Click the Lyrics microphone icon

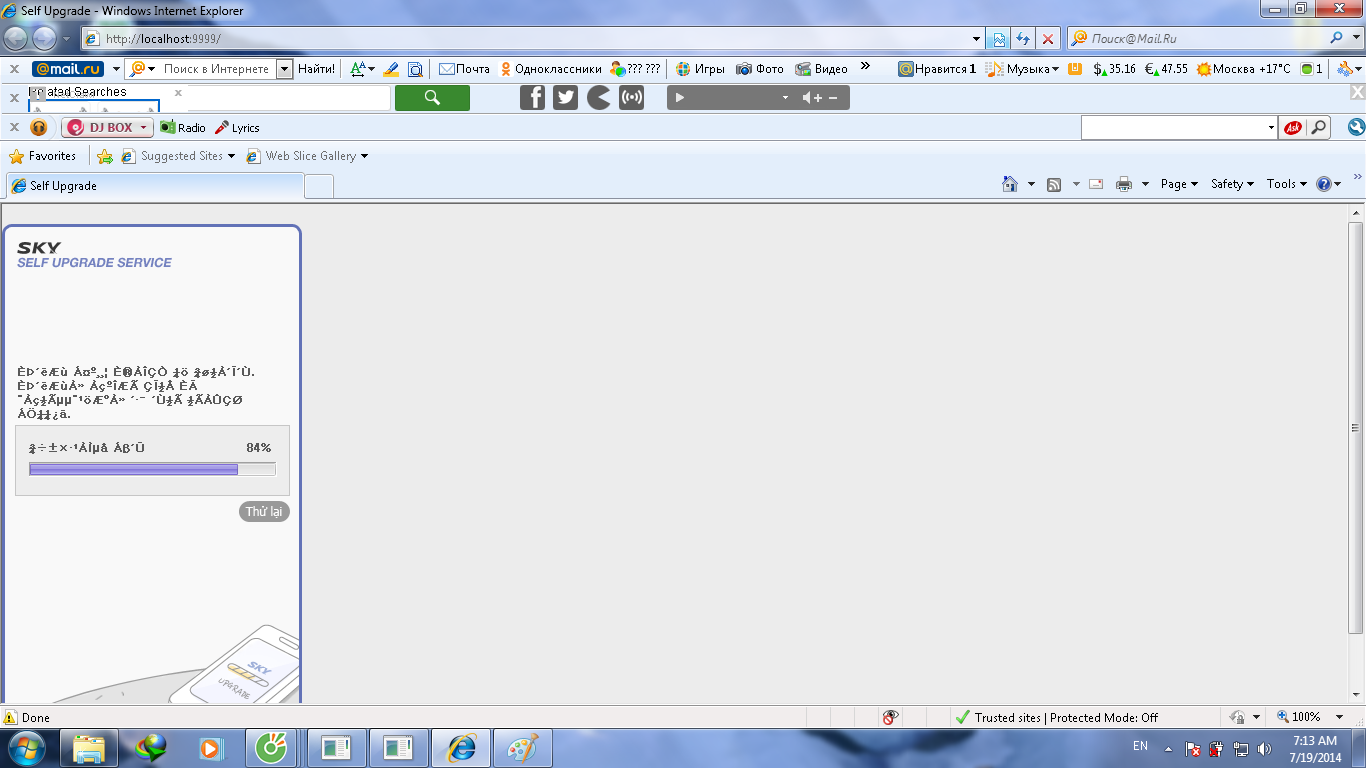pyautogui.click(x=222, y=128)
